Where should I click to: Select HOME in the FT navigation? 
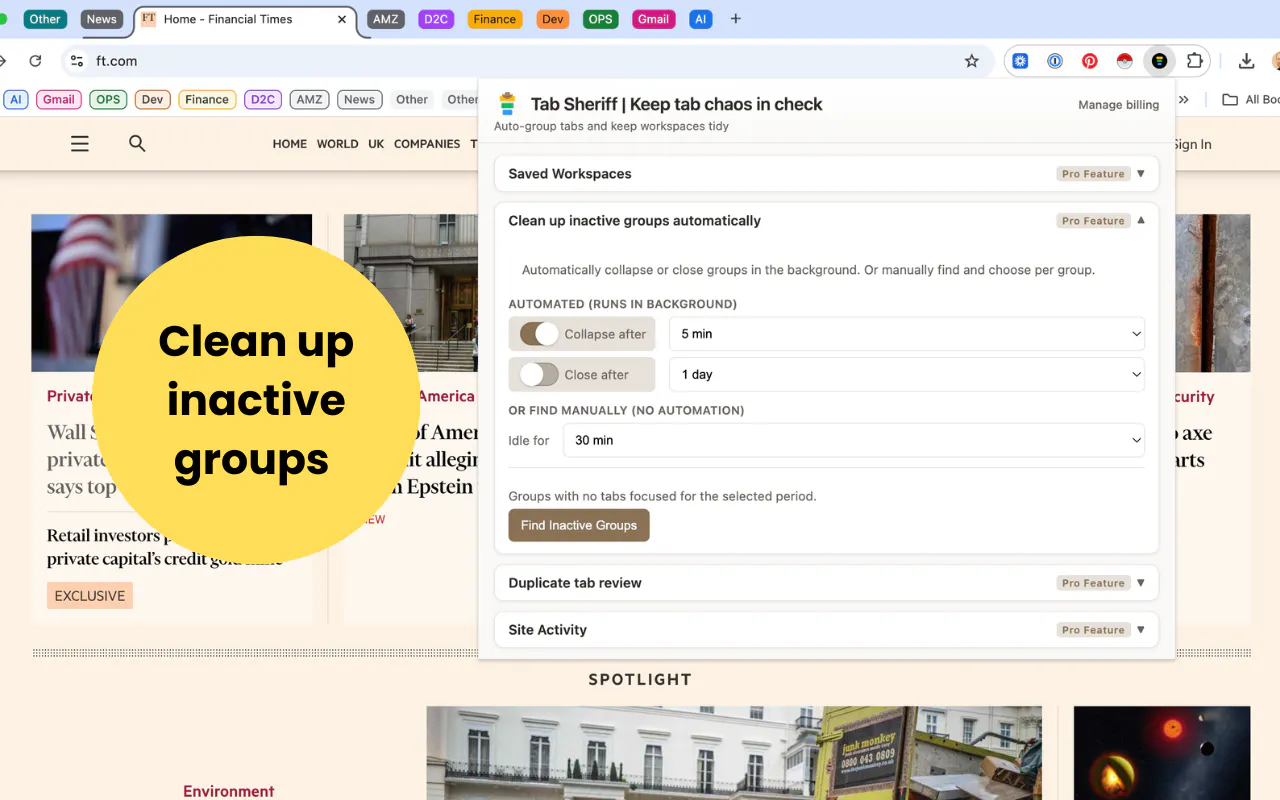(x=290, y=144)
